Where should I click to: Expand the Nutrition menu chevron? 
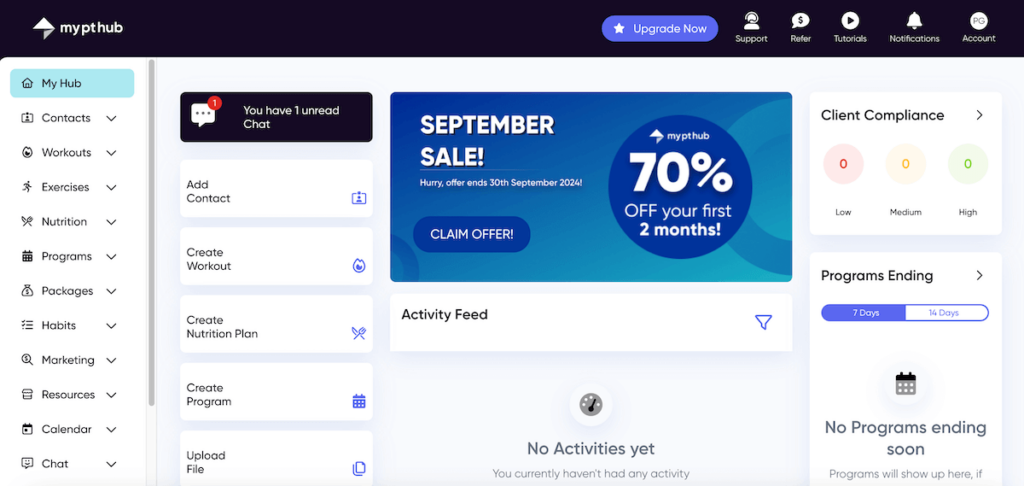[111, 222]
